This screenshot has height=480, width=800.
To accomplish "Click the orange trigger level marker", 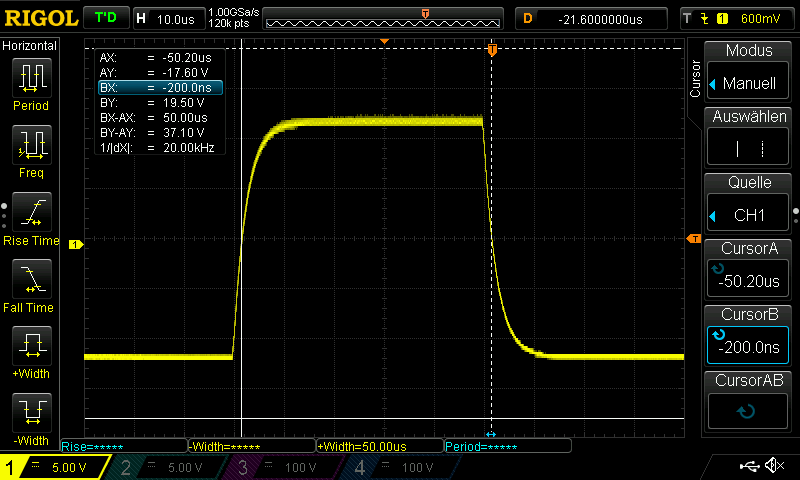I will click(693, 237).
